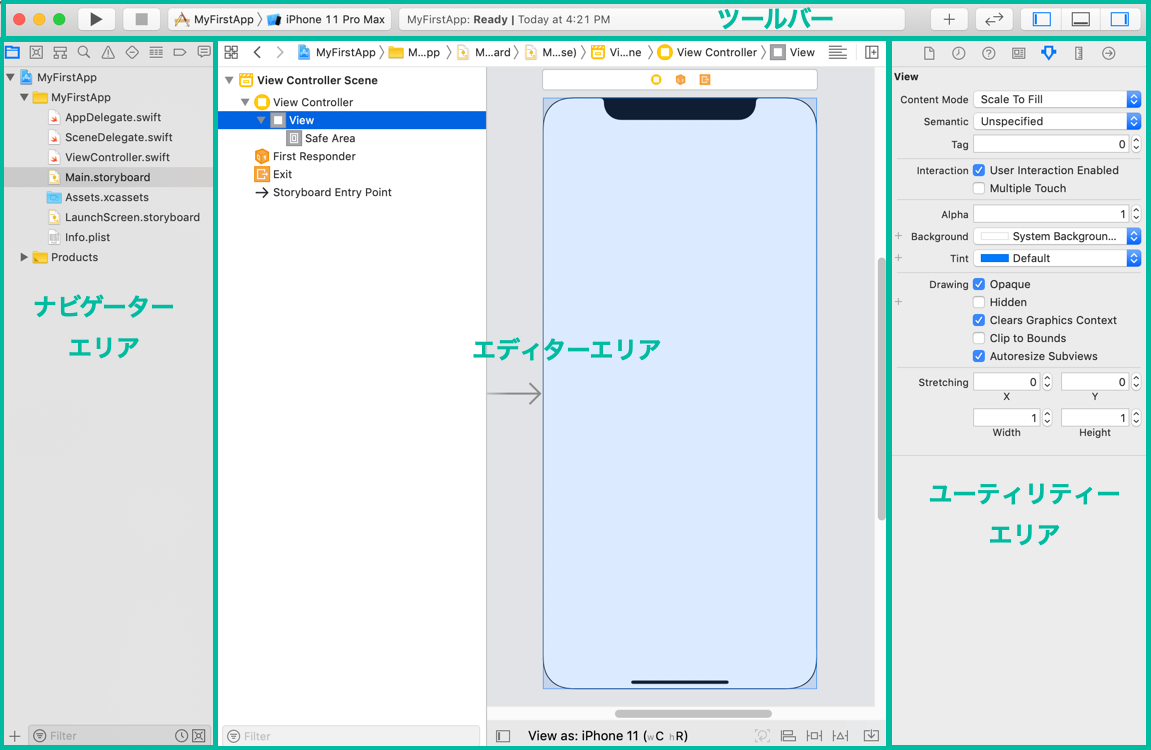Select ViewController.swift in the navigator
1151x750 pixels.
116,157
